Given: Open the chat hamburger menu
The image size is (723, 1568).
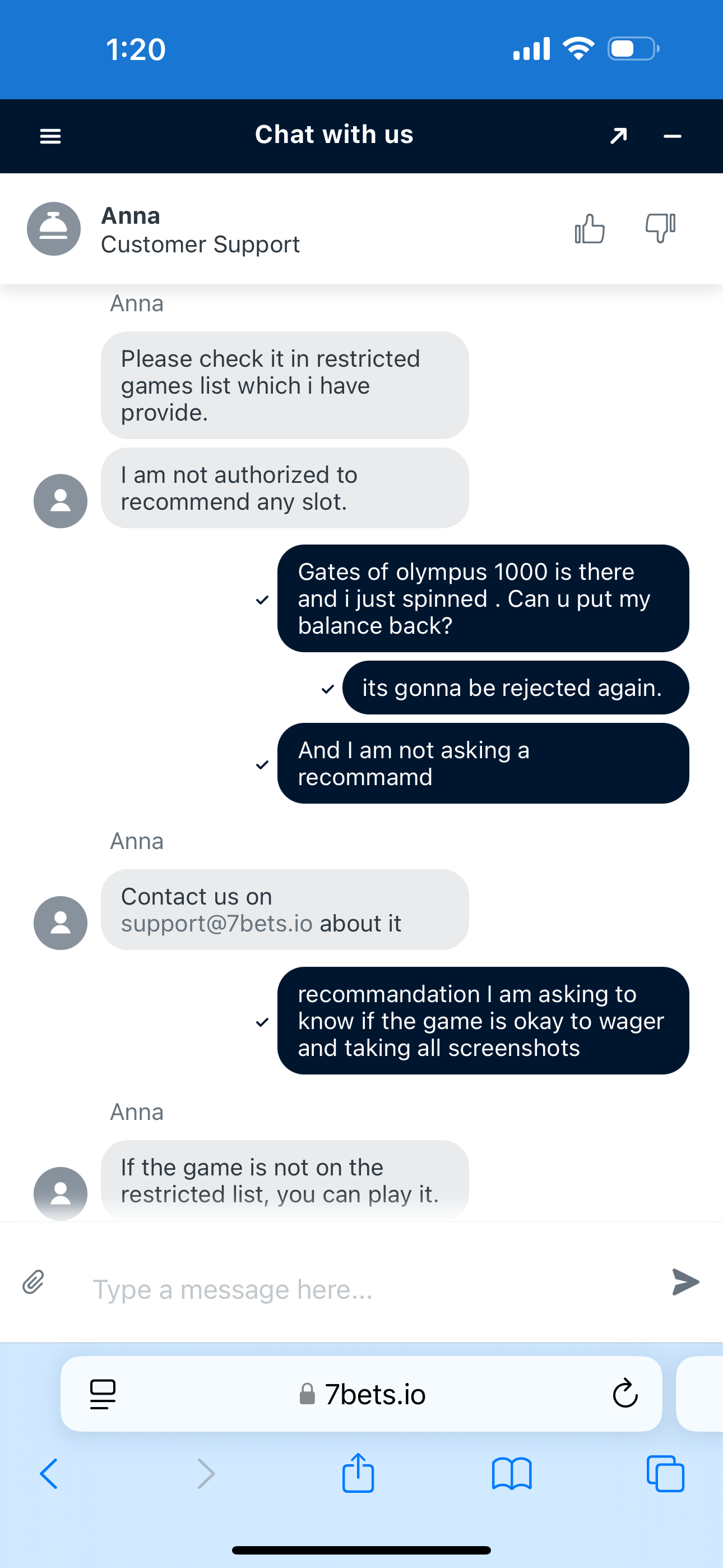Looking at the screenshot, I should click(50, 136).
